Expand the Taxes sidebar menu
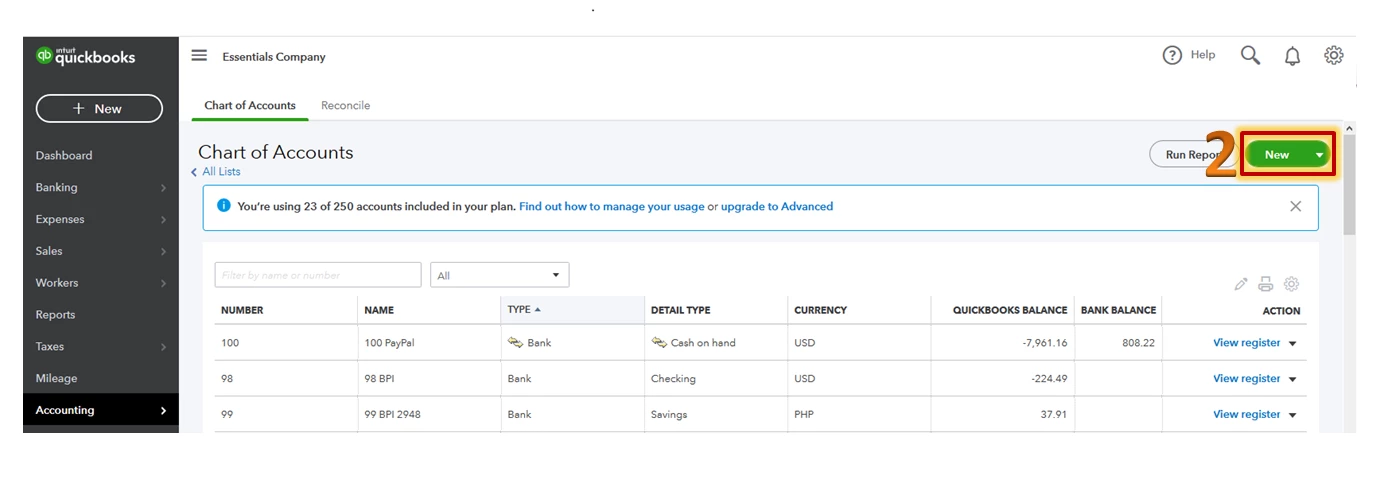Image resolution: width=1379 pixels, height=480 pixels. 101,346
